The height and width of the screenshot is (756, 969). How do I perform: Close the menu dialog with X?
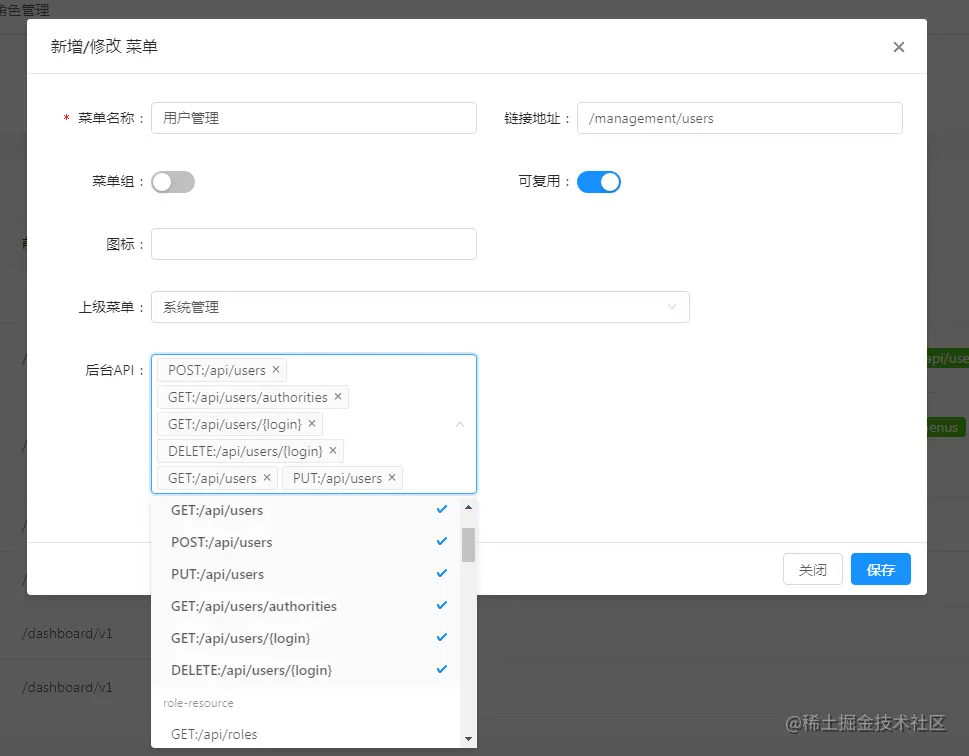(x=899, y=47)
